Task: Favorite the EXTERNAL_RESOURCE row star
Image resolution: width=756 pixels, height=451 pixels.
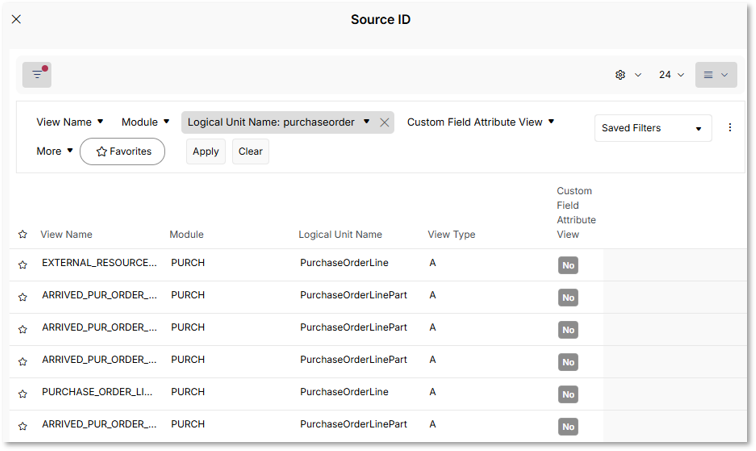Action: (23, 265)
